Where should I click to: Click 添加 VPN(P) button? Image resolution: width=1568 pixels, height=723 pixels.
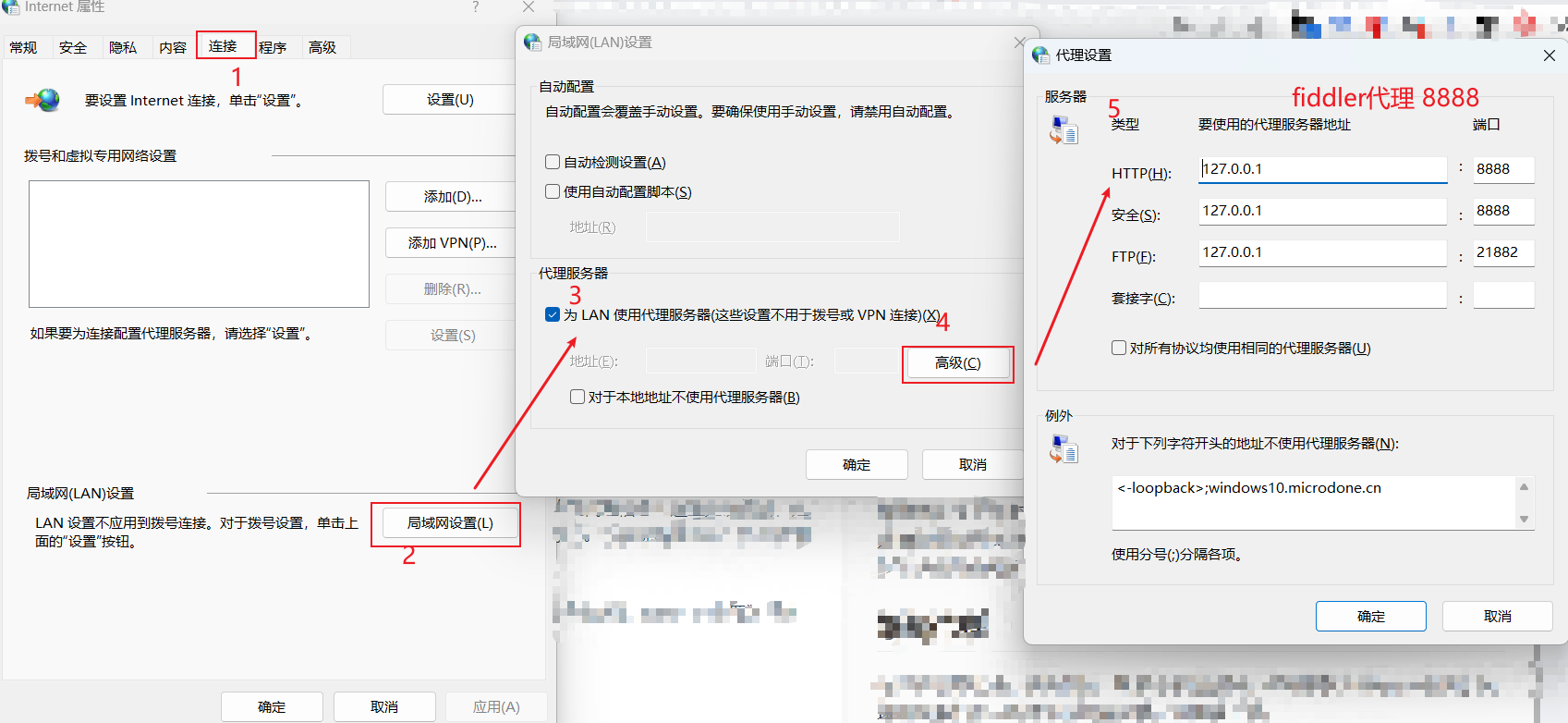click(x=452, y=243)
